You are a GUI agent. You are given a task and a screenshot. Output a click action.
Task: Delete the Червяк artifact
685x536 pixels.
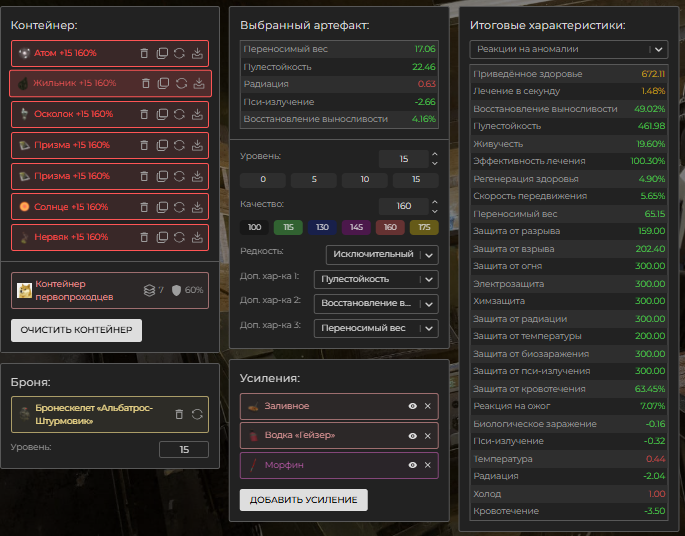(x=144, y=237)
